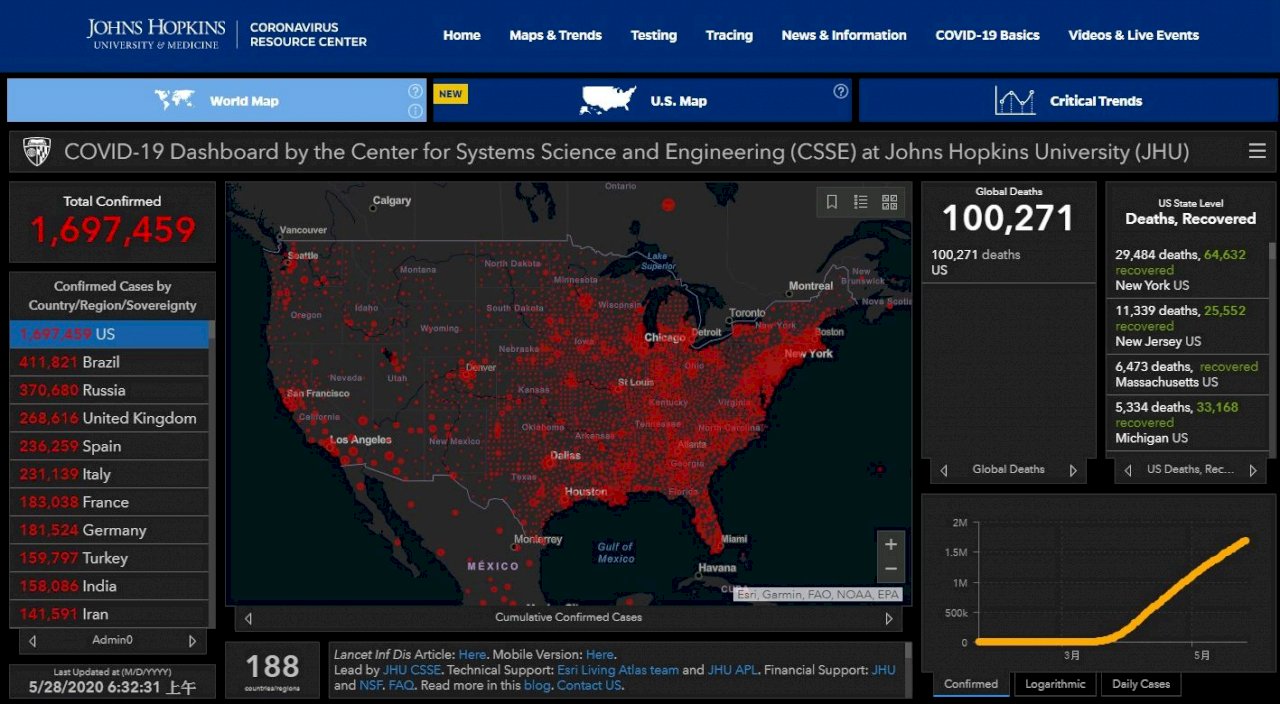The width and height of the screenshot is (1280, 704).
Task: Click the Critical Trends chart icon
Action: pos(1014,100)
